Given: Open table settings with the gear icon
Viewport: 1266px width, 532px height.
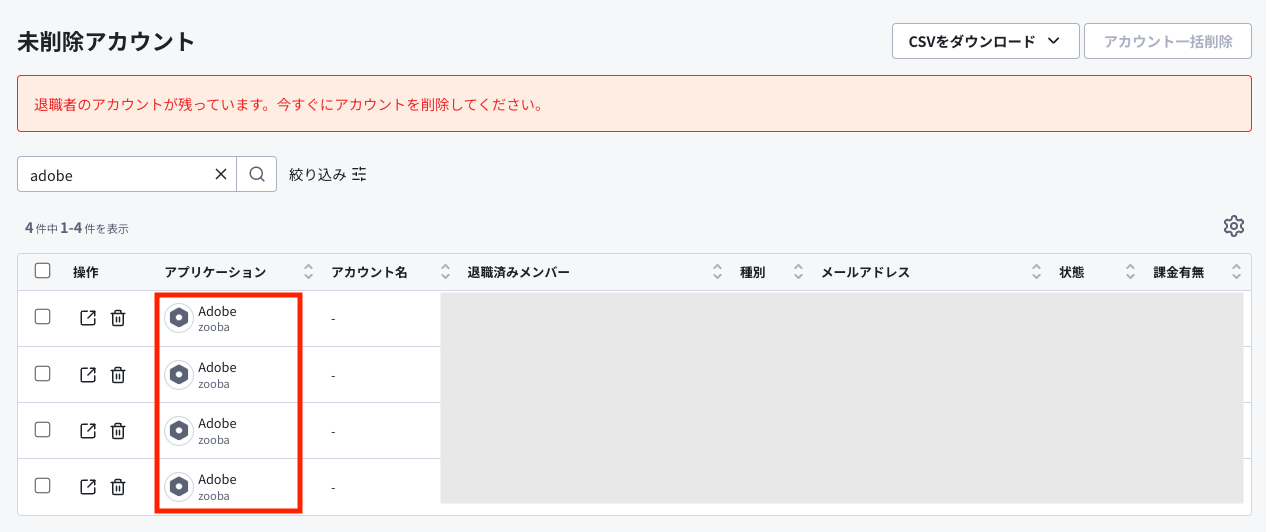Looking at the screenshot, I should click(1234, 226).
